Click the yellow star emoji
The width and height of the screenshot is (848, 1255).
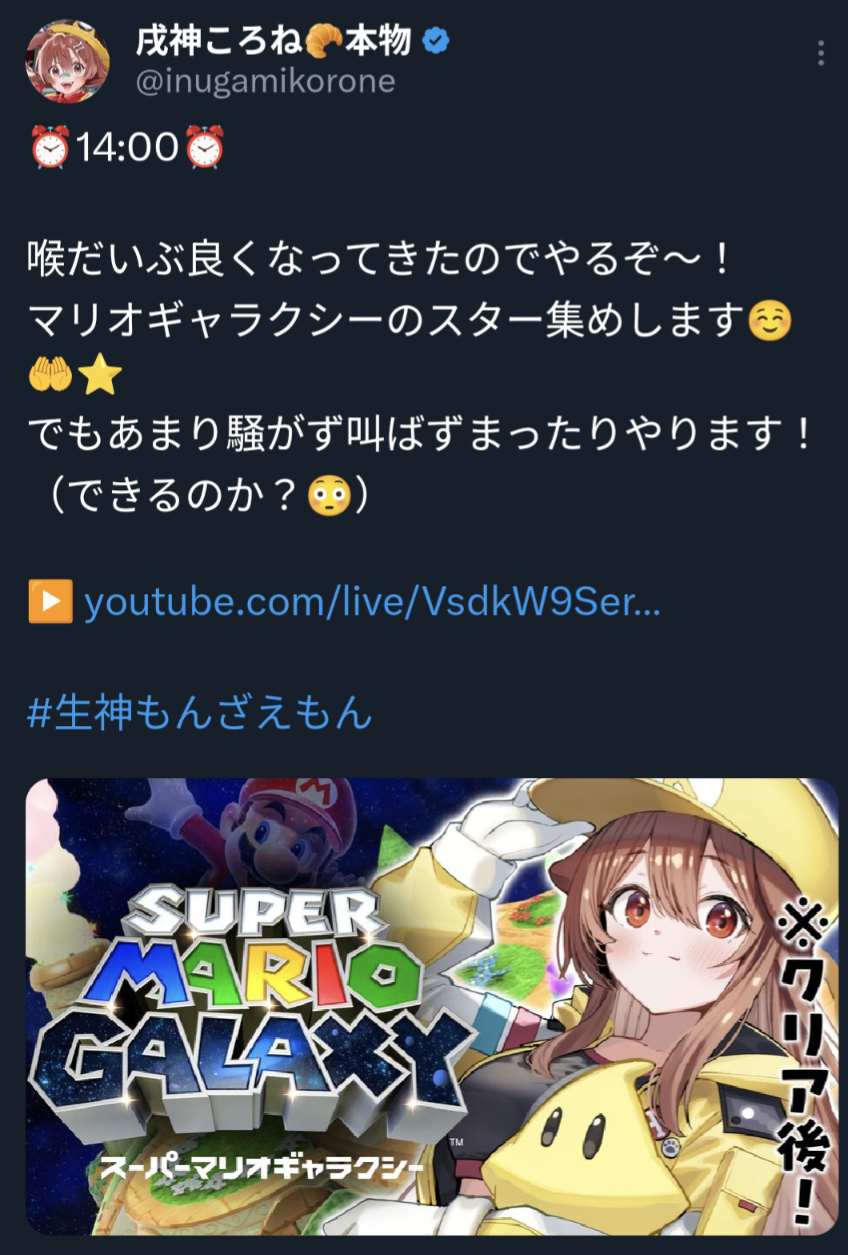point(99,376)
